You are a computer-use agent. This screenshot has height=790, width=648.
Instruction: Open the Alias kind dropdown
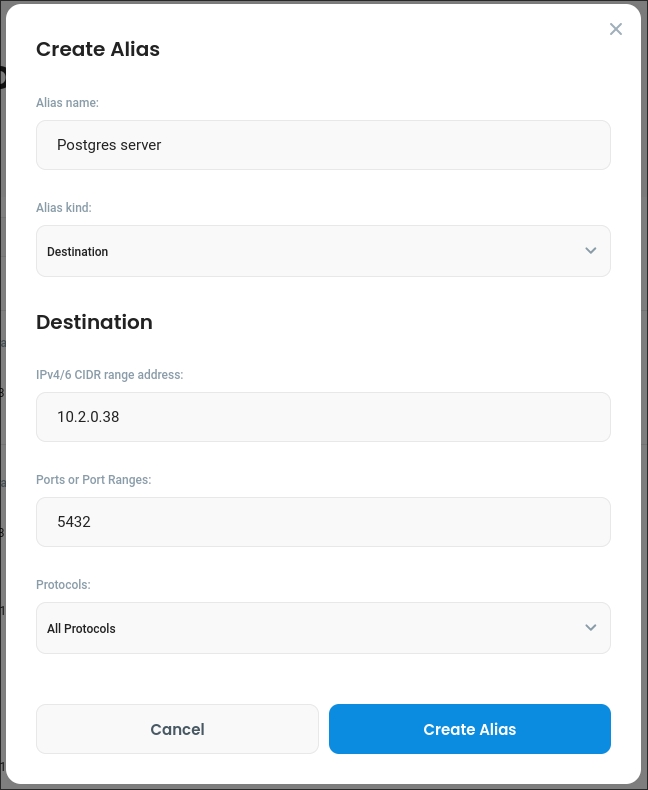[x=323, y=251]
